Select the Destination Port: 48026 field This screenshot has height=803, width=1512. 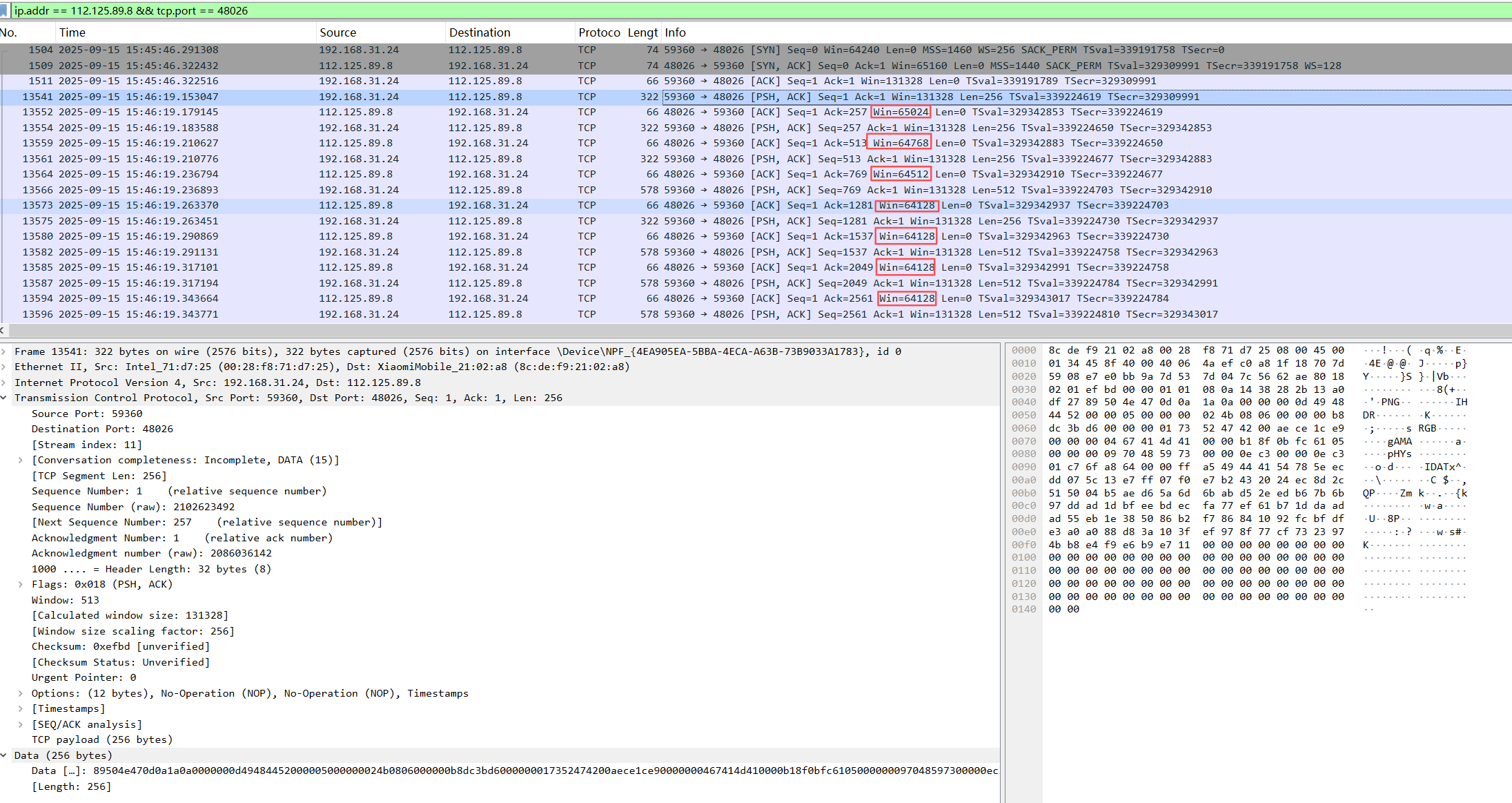102,429
